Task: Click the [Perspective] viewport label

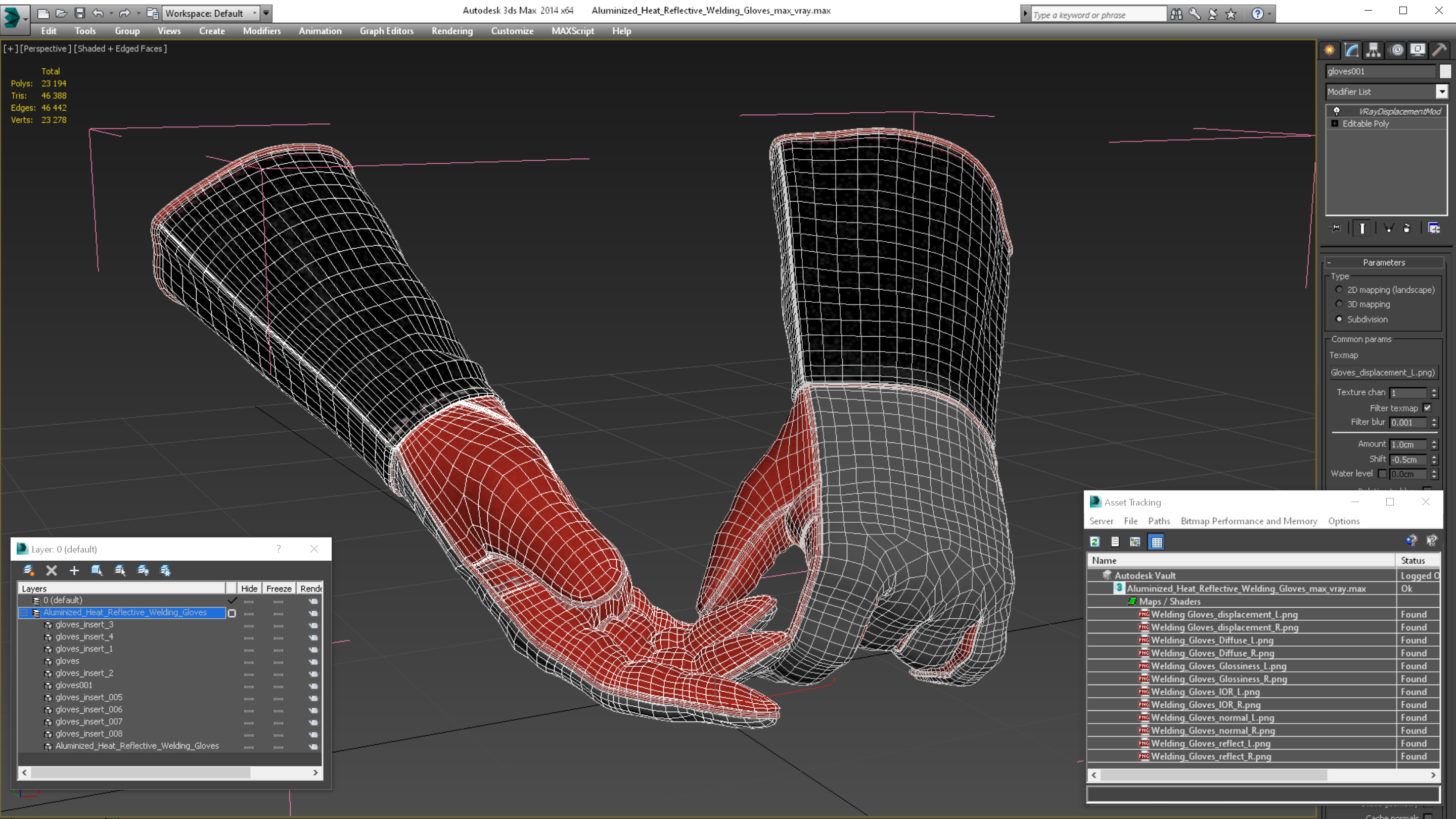Action: (46, 49)
